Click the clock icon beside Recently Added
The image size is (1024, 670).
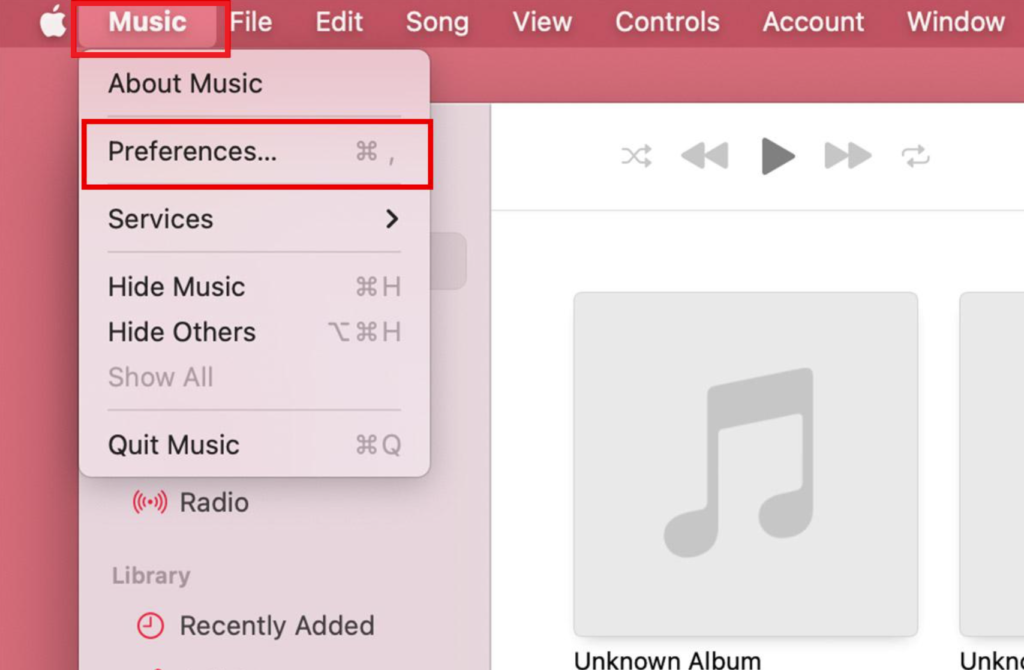[x=149, y=625]
